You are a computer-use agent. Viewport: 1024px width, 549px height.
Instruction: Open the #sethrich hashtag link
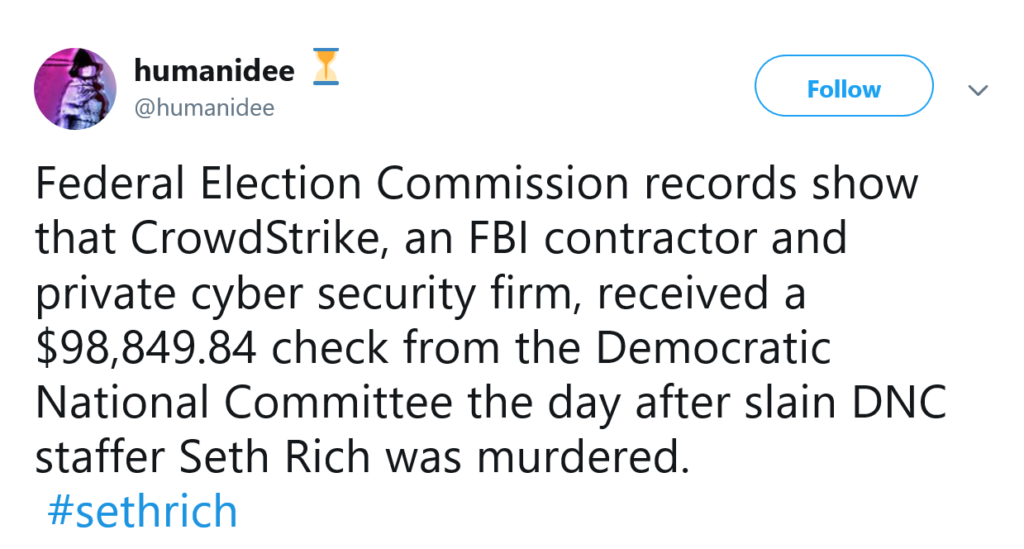142,512
